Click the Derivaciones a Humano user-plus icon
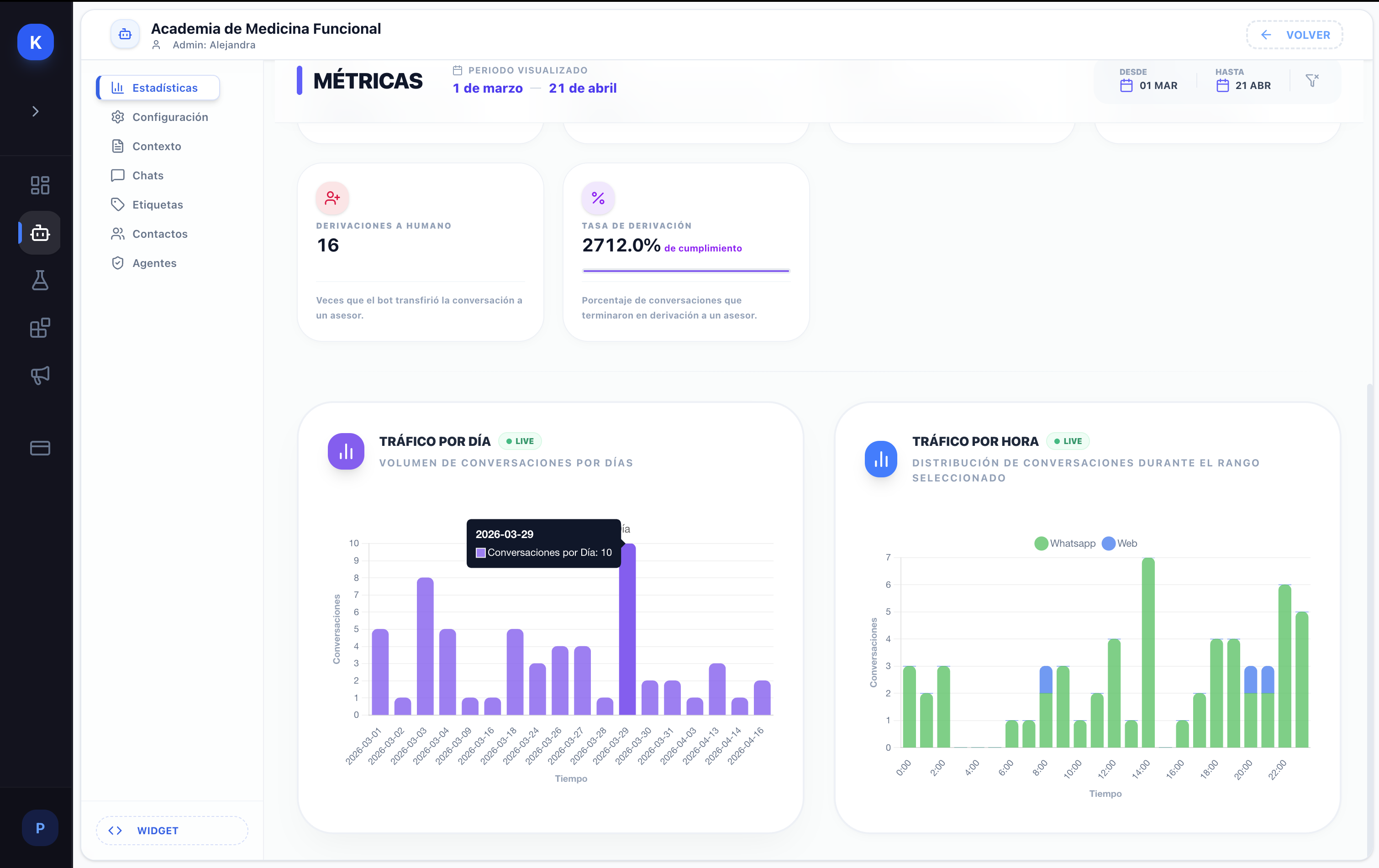Viewport: 1379px width, 868px height. [332, 198]
